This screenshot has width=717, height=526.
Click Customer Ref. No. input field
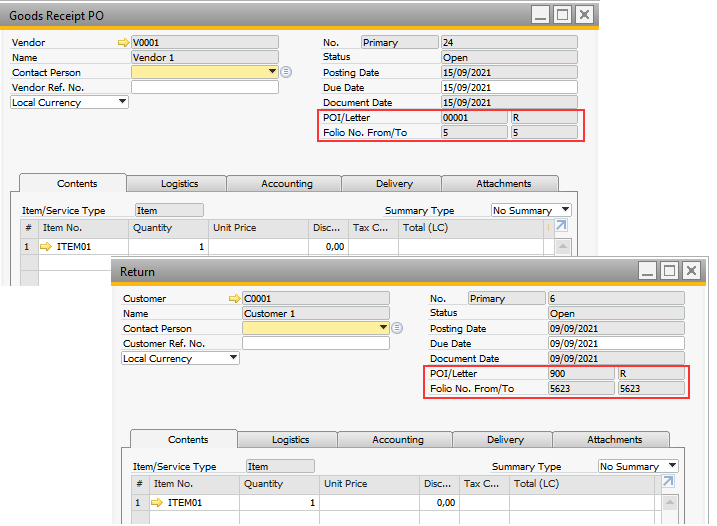pyautogui.click(x=315, y=343)
